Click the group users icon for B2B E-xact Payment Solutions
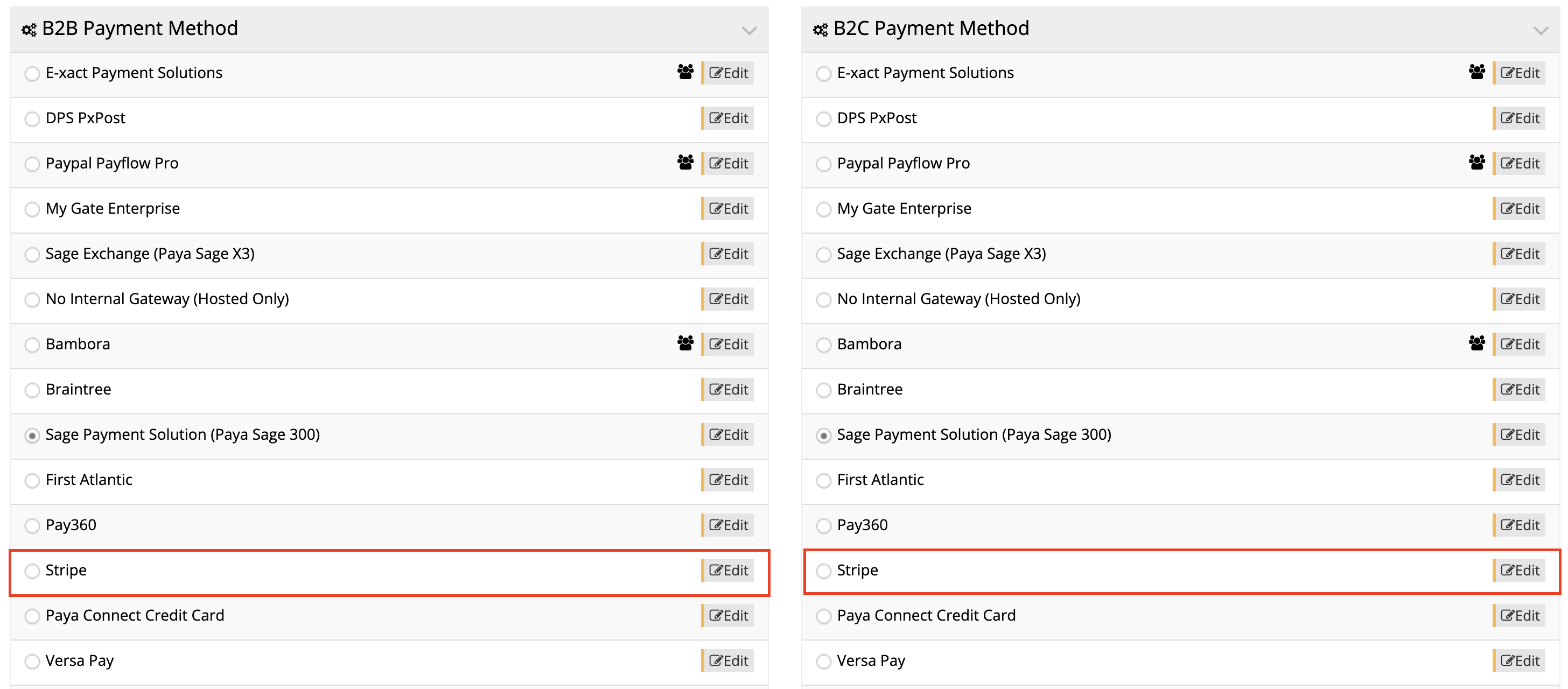 tap(685, 72)
